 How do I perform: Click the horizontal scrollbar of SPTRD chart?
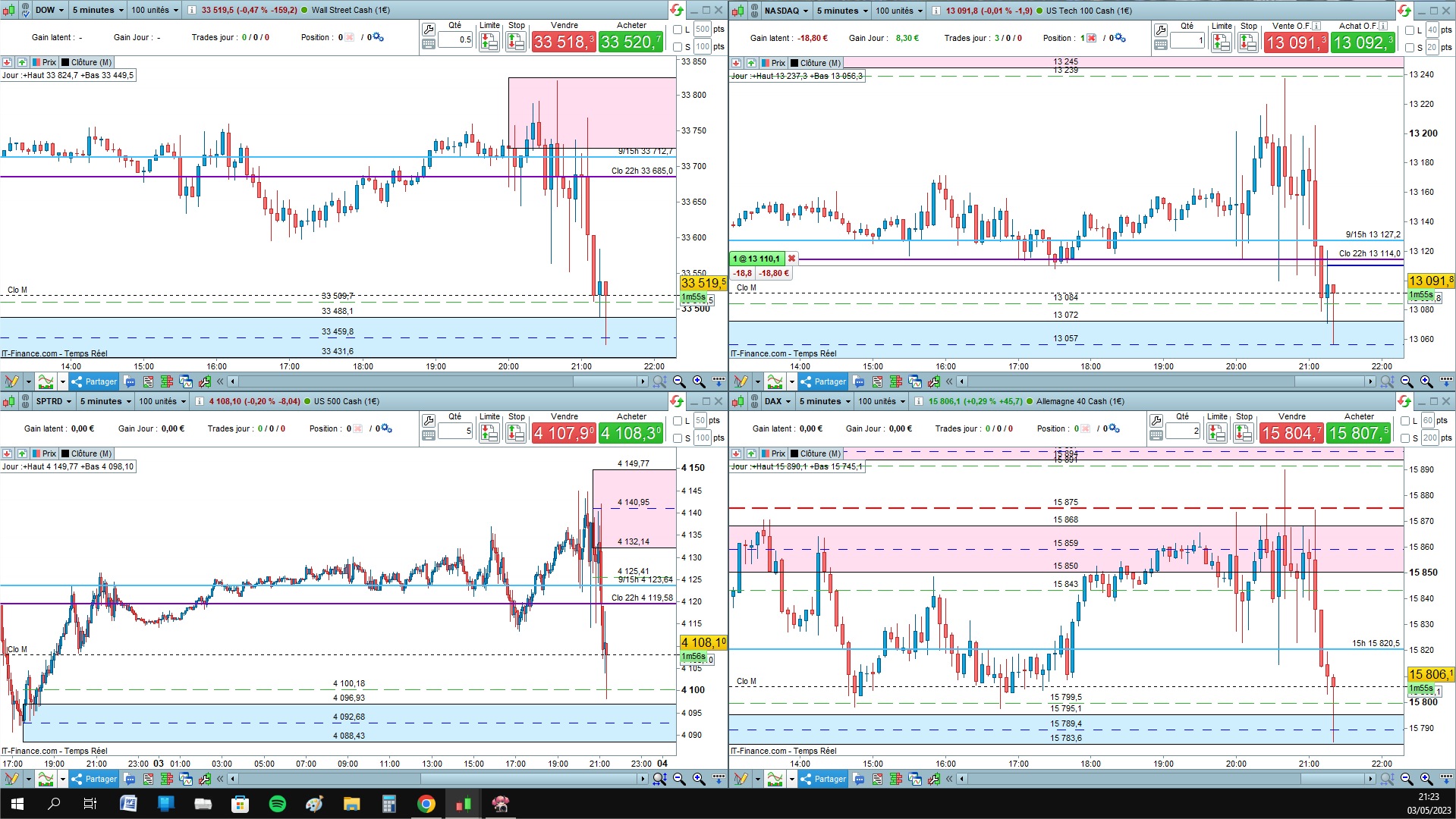point(437,779)
